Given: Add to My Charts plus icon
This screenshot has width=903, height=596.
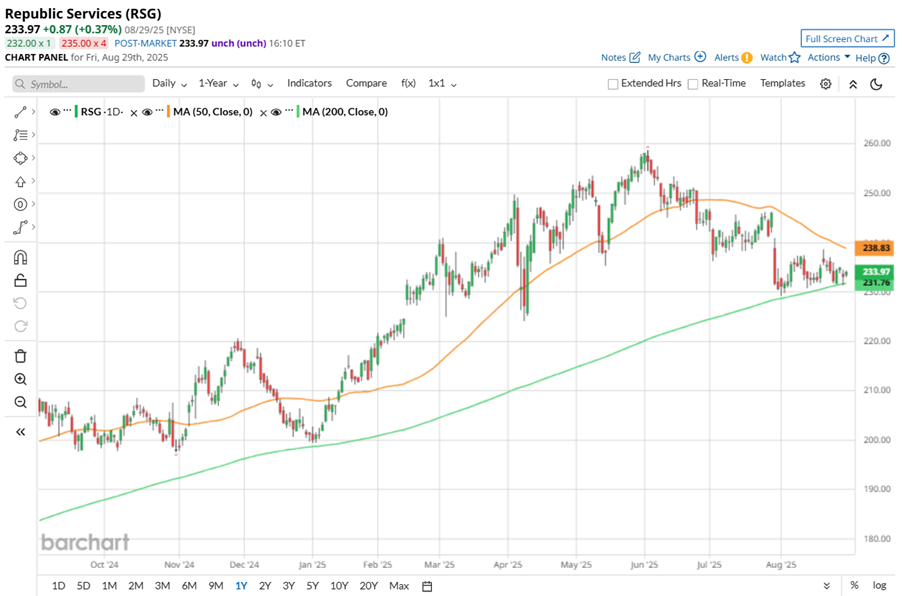Looking at the screenshot, I should click(700, 56).
